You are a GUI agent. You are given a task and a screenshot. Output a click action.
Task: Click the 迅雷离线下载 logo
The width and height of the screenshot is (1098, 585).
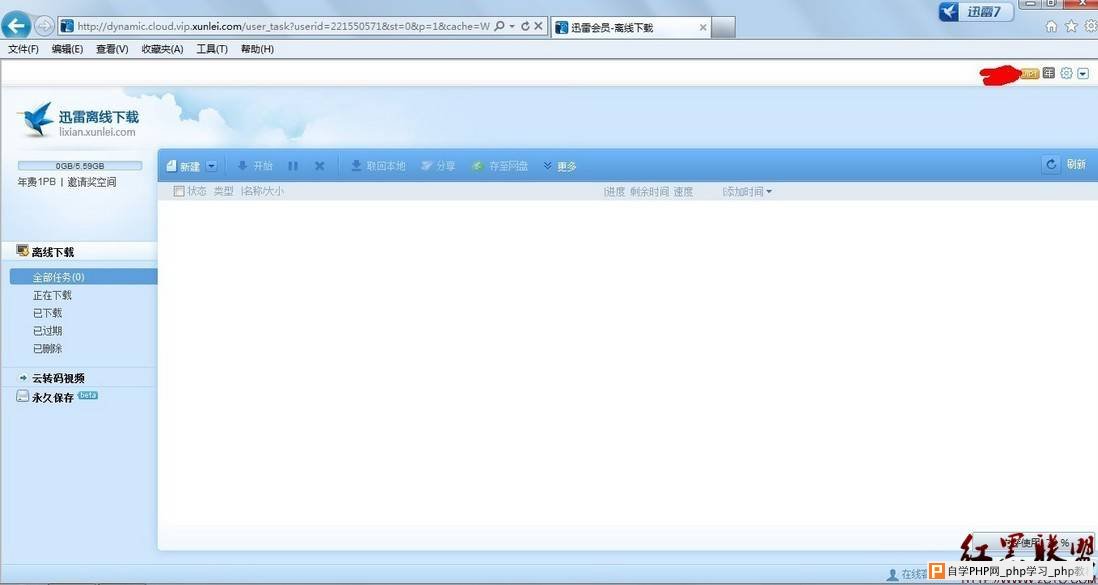click(78, 121)
